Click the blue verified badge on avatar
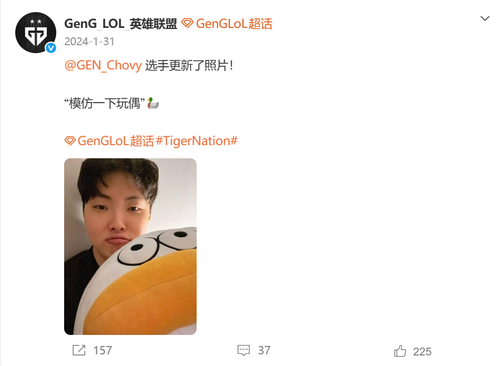Viewport: 500px width, 366px height. [51, 48]
